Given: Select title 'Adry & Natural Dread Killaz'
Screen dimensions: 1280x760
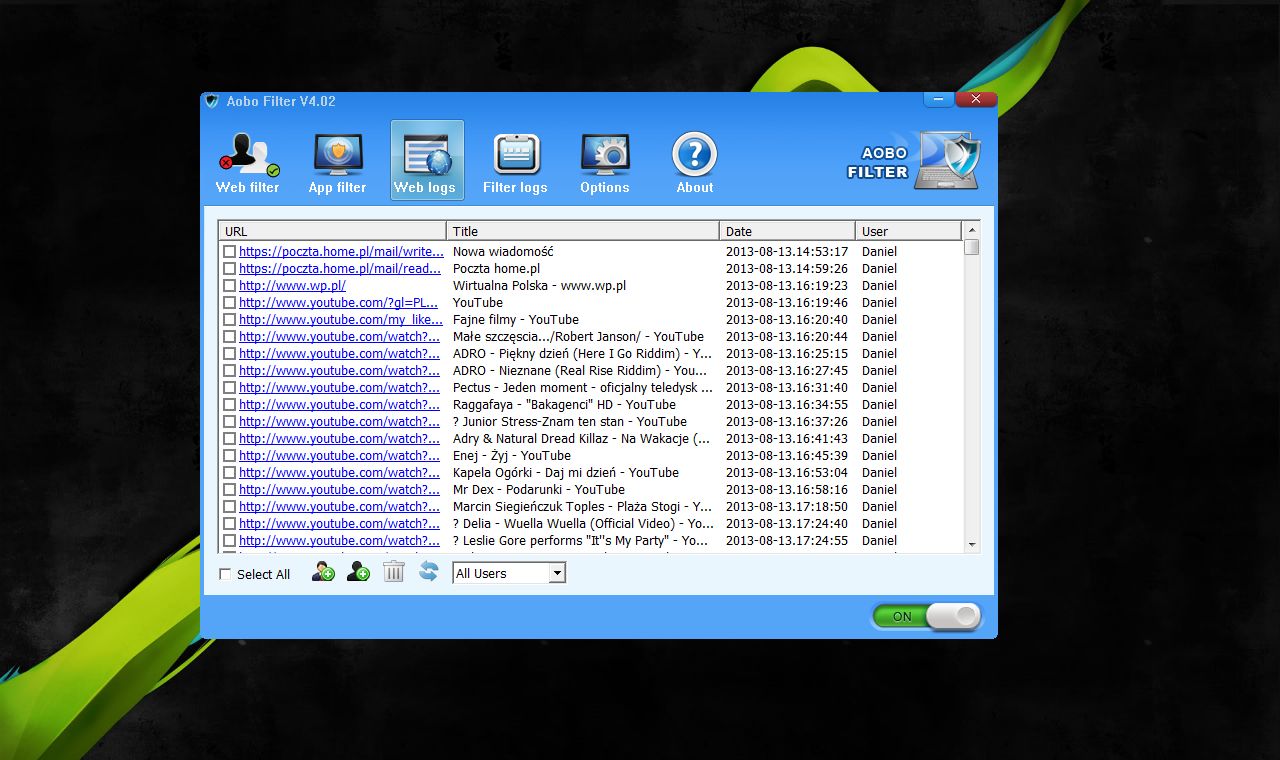Looking at the screenshot, I should [582, 439].
